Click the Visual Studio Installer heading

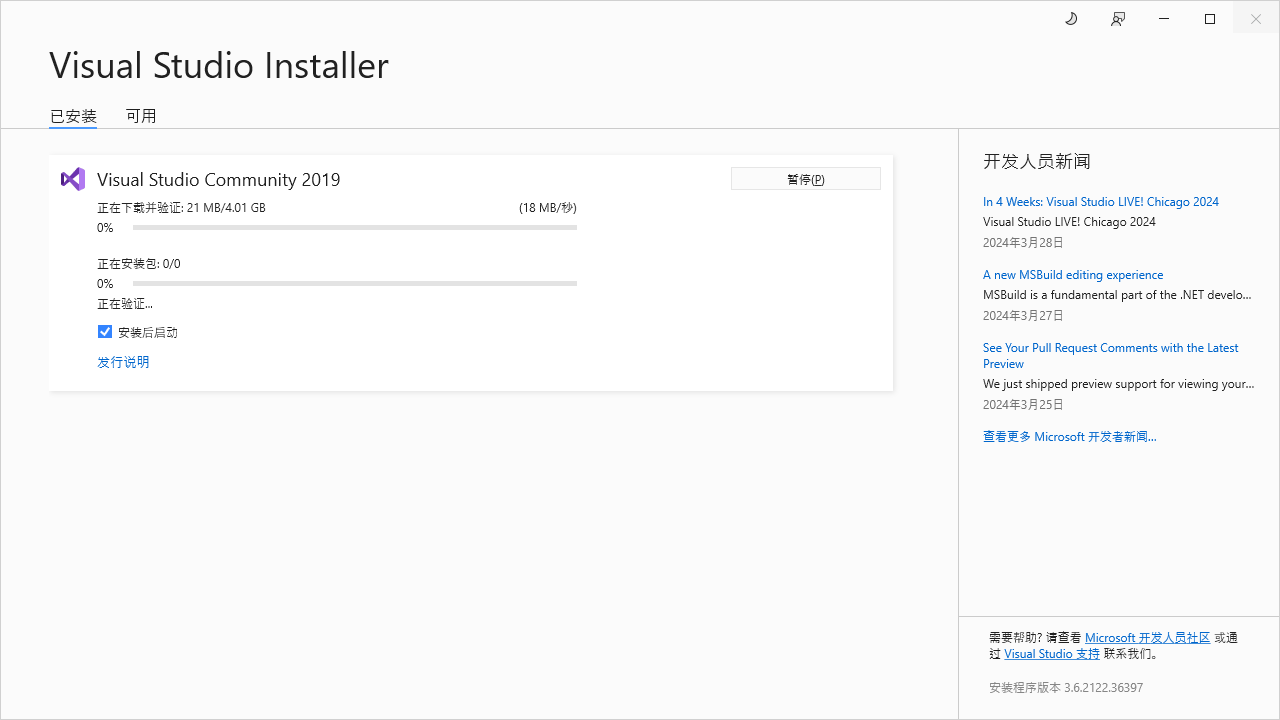coord(219,65)
